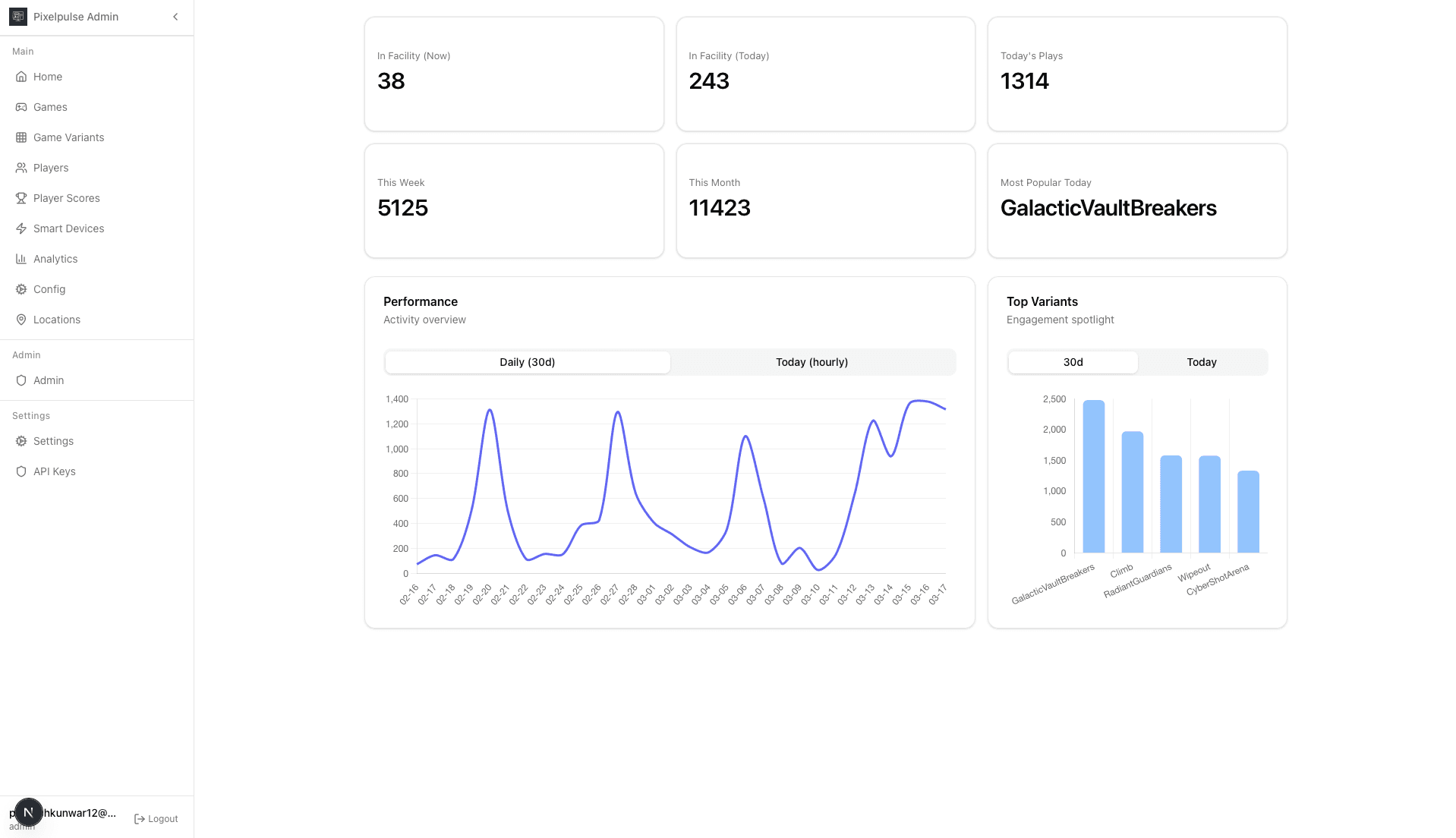This screenshot has height=838, width=1456.
Task: Log out using the Logout button
Action: click(x=156, y=819)
